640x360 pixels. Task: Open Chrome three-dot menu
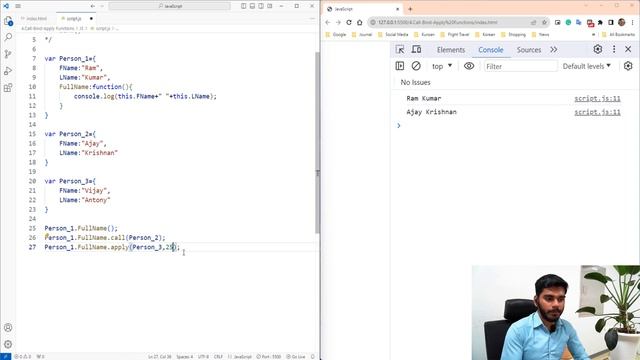632,22
